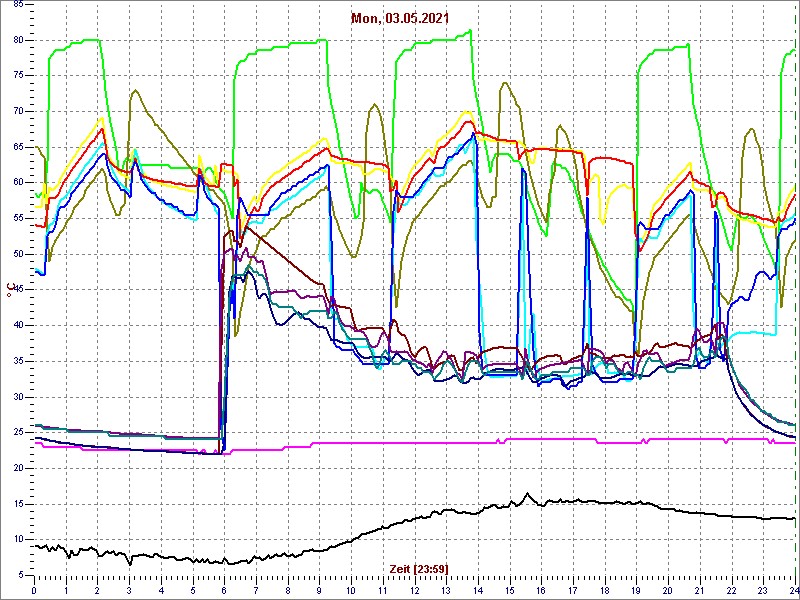Viewport: 800px width, 600px height.
Task: Select the 80 value on the temperature axis
Action: pos(16,40)
